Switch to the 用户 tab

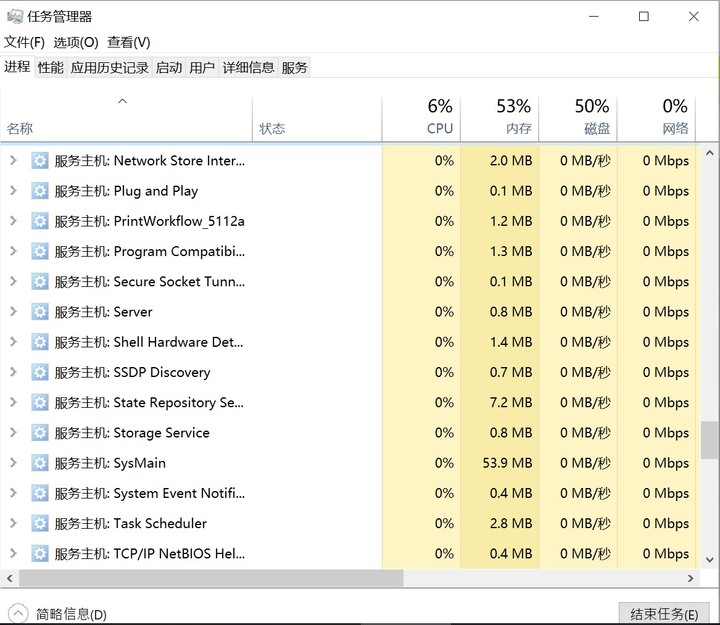tap(202, 68)
